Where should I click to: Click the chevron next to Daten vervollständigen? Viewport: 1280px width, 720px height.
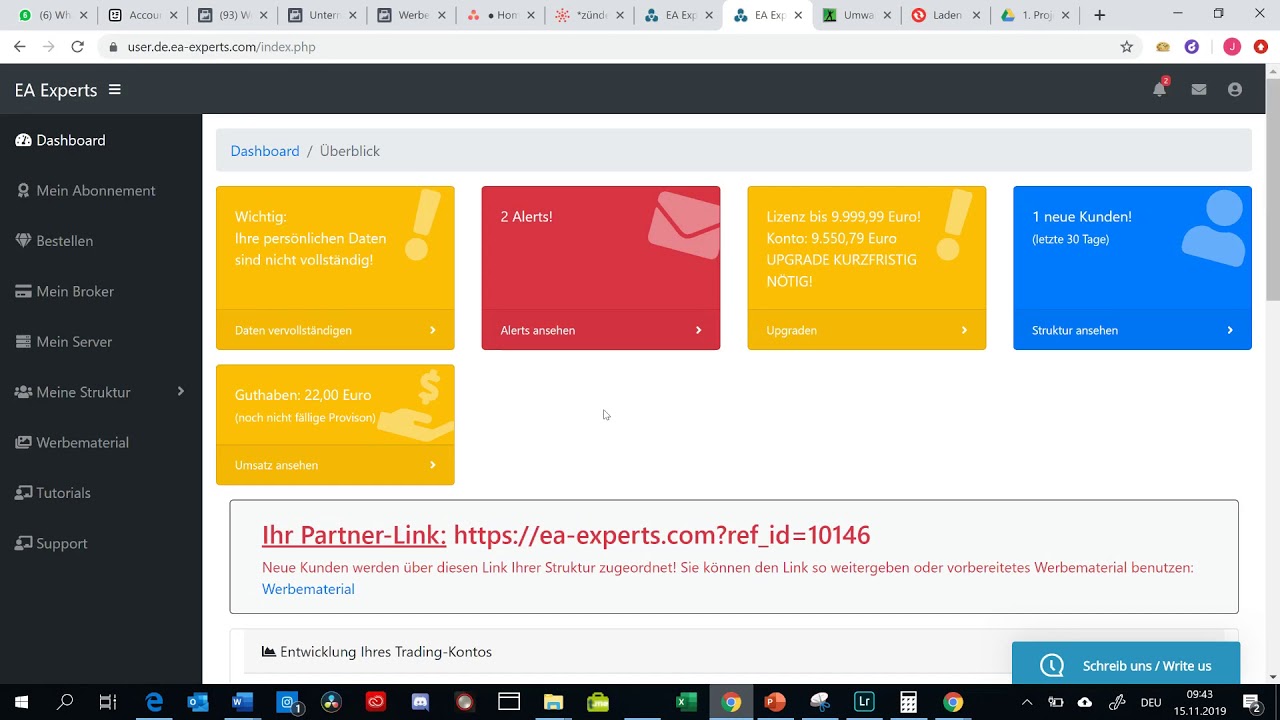coord(433,330)
